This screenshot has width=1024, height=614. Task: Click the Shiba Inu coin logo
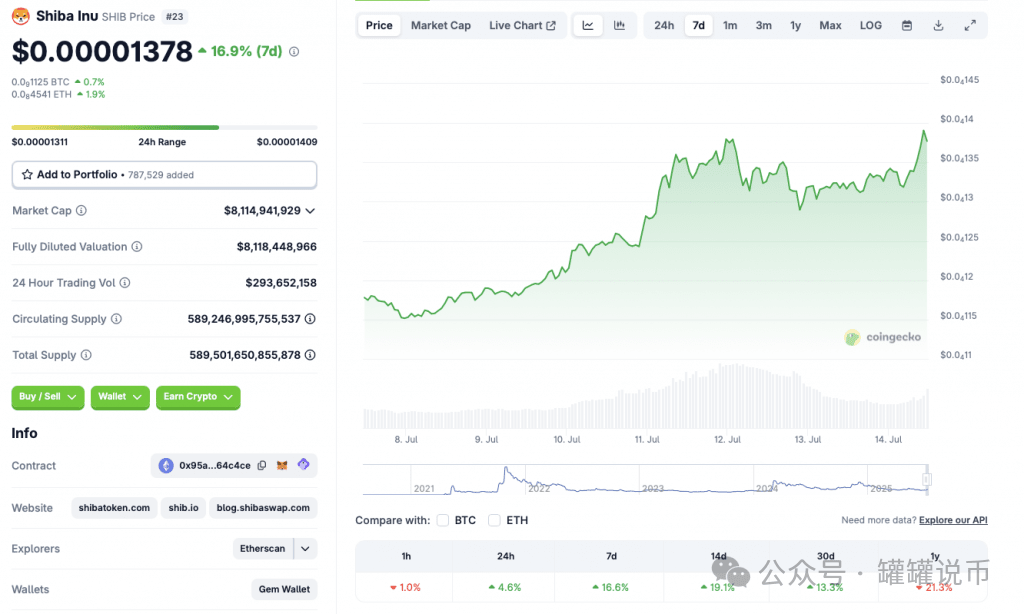click(21, 16)
